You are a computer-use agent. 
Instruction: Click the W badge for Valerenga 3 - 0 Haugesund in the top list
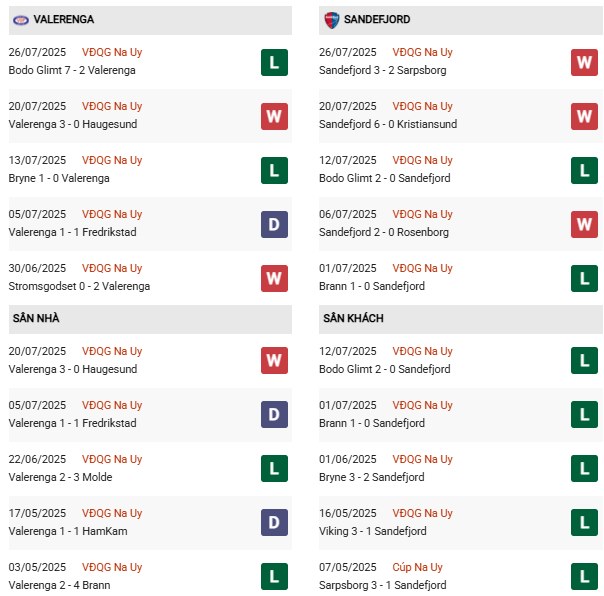(x=274, y=116)
